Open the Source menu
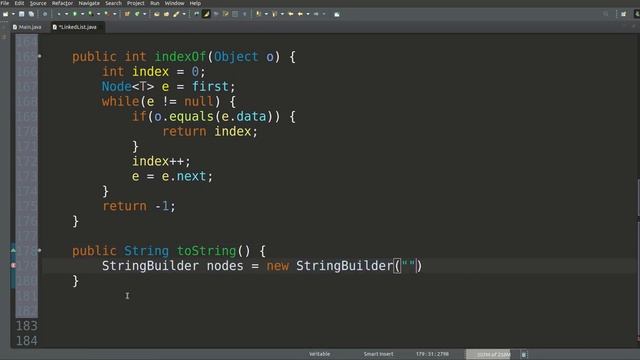This screenshot has width=640, height=360. pos(38,3)
